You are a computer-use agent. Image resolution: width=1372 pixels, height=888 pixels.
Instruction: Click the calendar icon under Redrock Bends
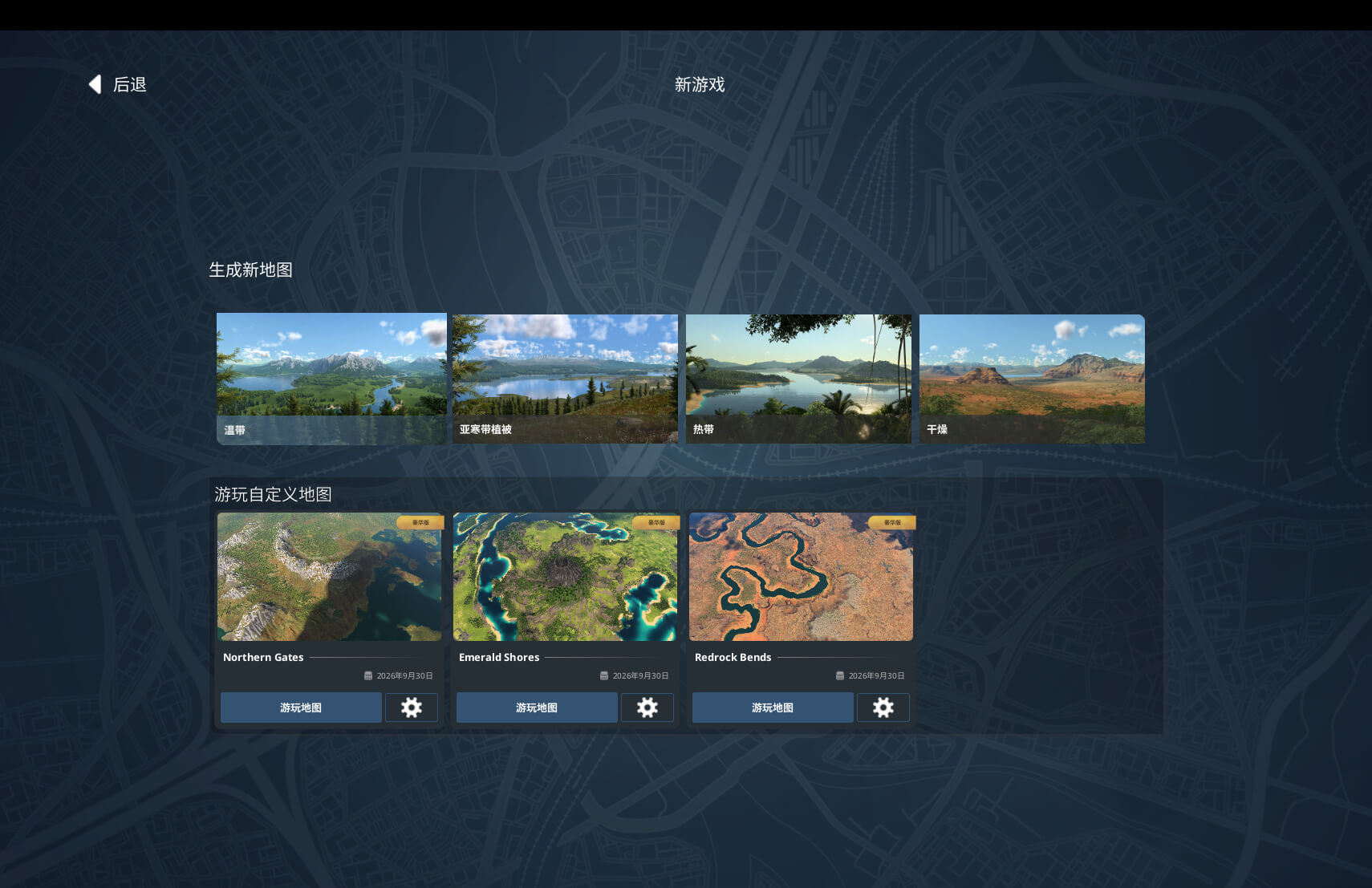pyautogui.click(x=840, y=675)
